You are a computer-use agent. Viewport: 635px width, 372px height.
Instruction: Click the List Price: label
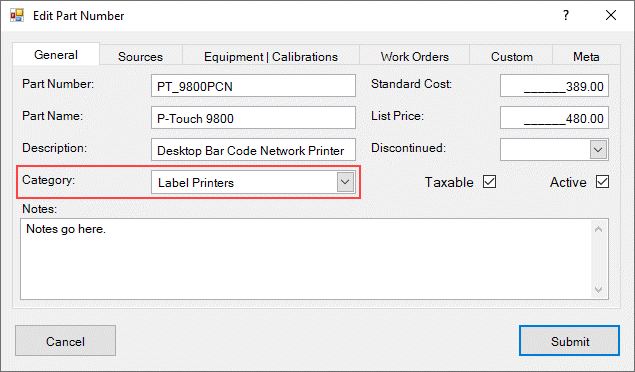click(x=398, y=116)
